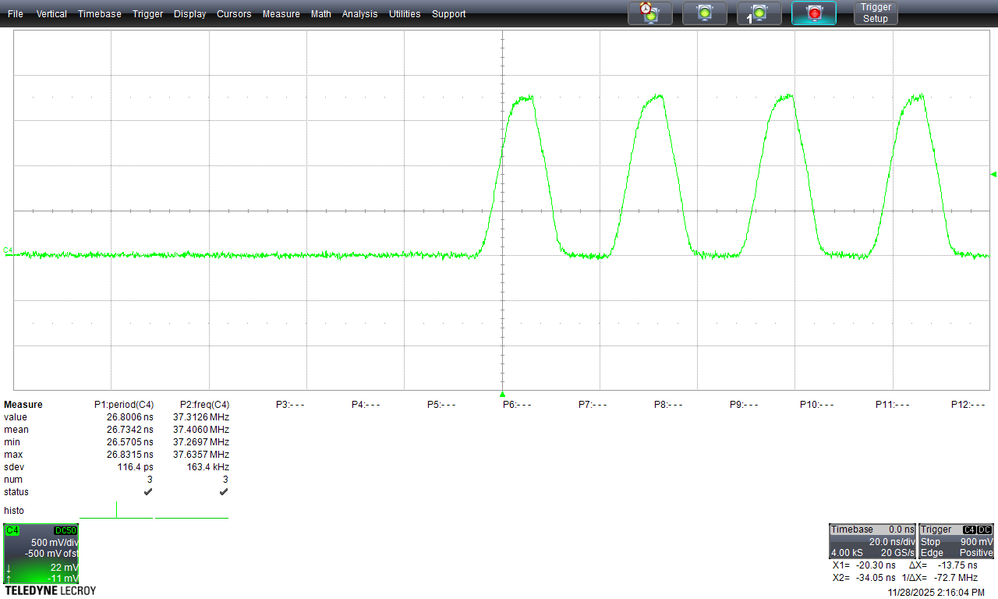
Task: Open the Analysis menu
Action: click(360, 13)
